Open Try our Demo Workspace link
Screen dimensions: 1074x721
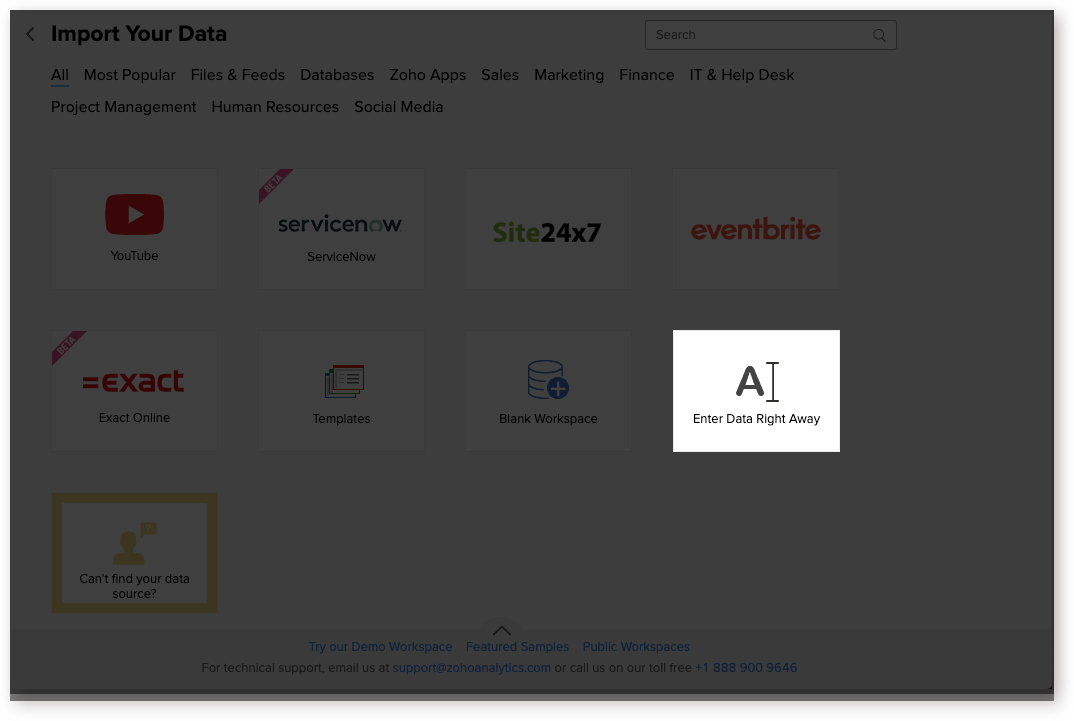click(380, 646)
